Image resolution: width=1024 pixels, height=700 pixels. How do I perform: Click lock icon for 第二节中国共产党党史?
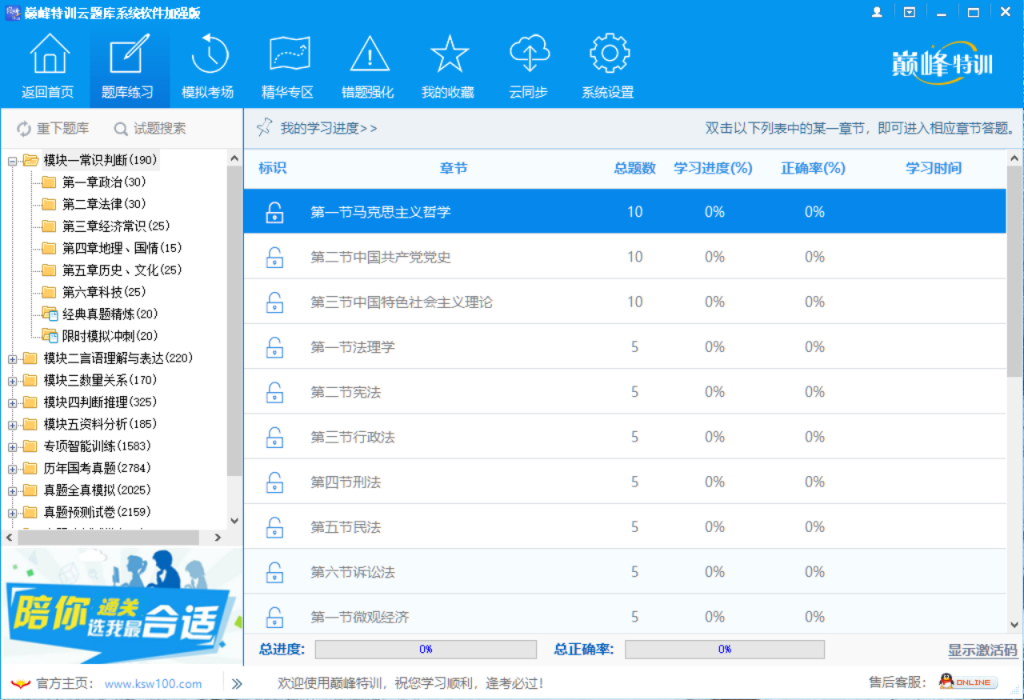pyautogui.click(x=275, y=257)
